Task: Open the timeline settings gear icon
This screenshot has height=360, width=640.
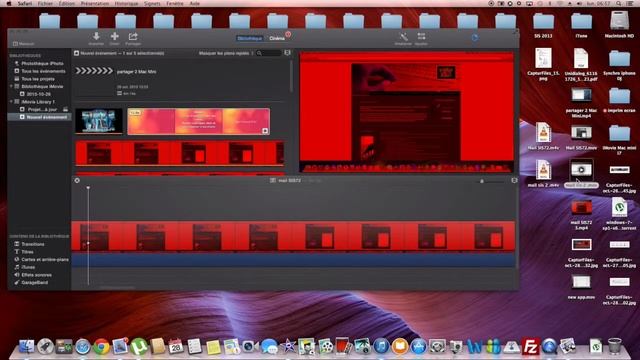Action: [x=77, y=180]
